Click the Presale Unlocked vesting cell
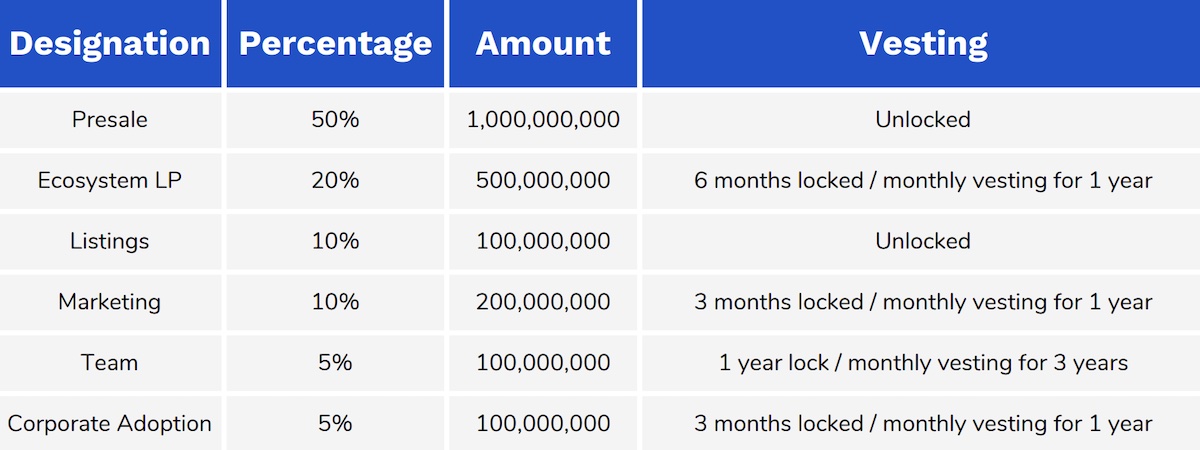 pos(922,120)
